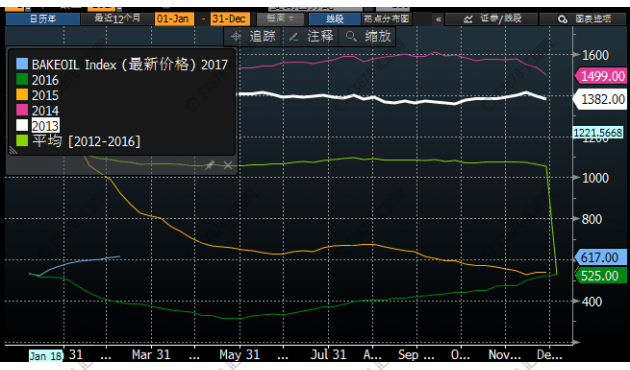This screenshot has width=630, height=370.
Task: Click the 1221.5668 cursor value label
Action: tap(597, 133)
